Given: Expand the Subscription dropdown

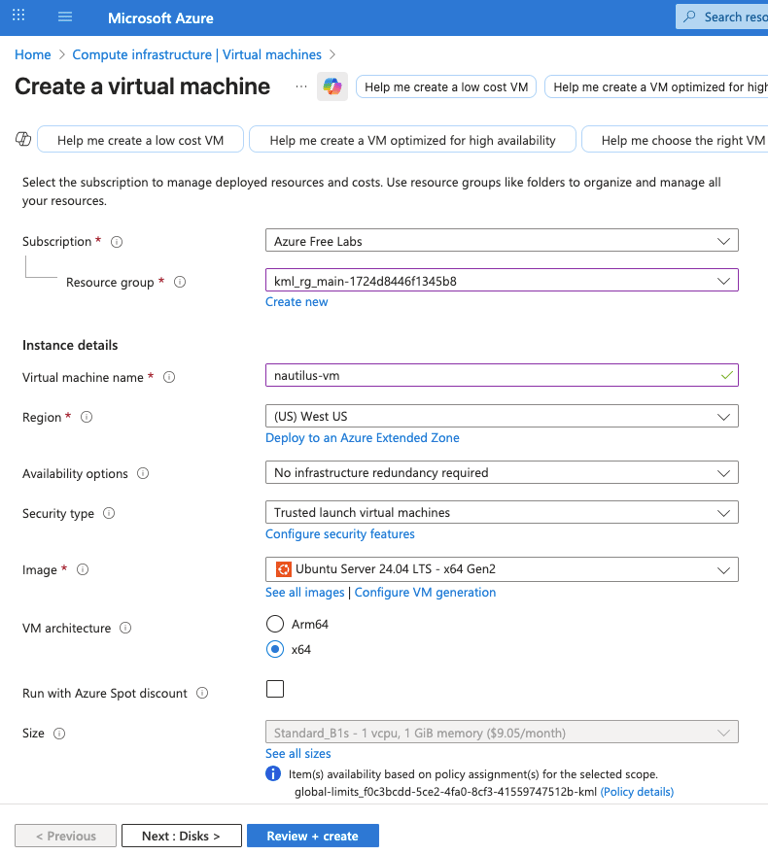Looking at the screenshot, I should point(501,241).
